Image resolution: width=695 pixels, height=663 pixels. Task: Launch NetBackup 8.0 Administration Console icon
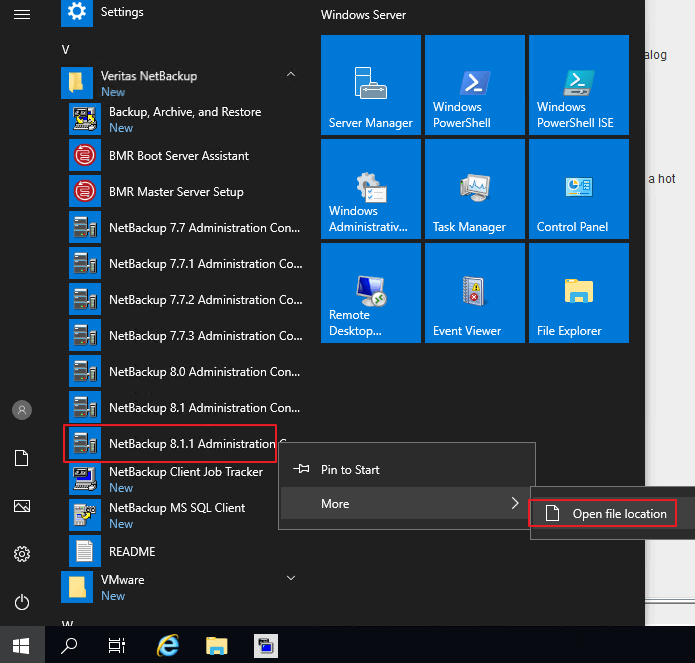coord(85,371)
